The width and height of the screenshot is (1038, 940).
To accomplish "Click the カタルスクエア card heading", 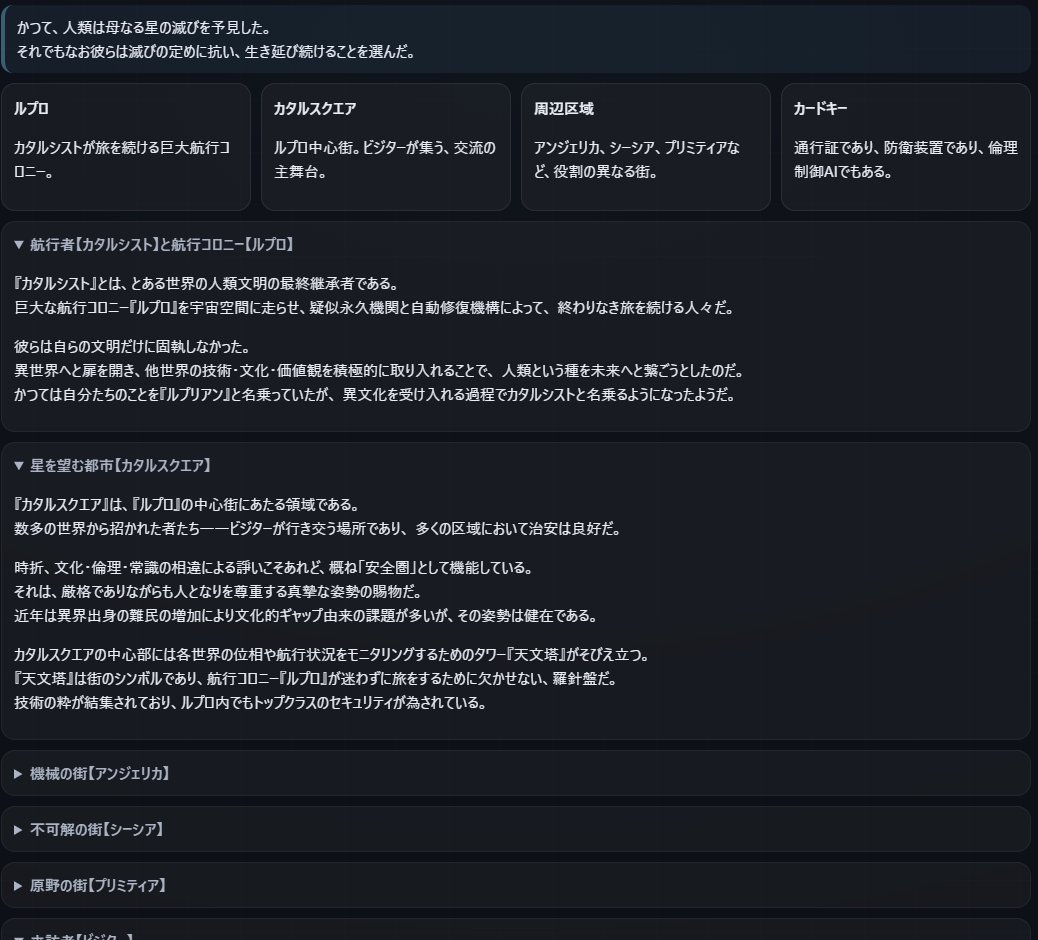I will [x=315, y=109].
